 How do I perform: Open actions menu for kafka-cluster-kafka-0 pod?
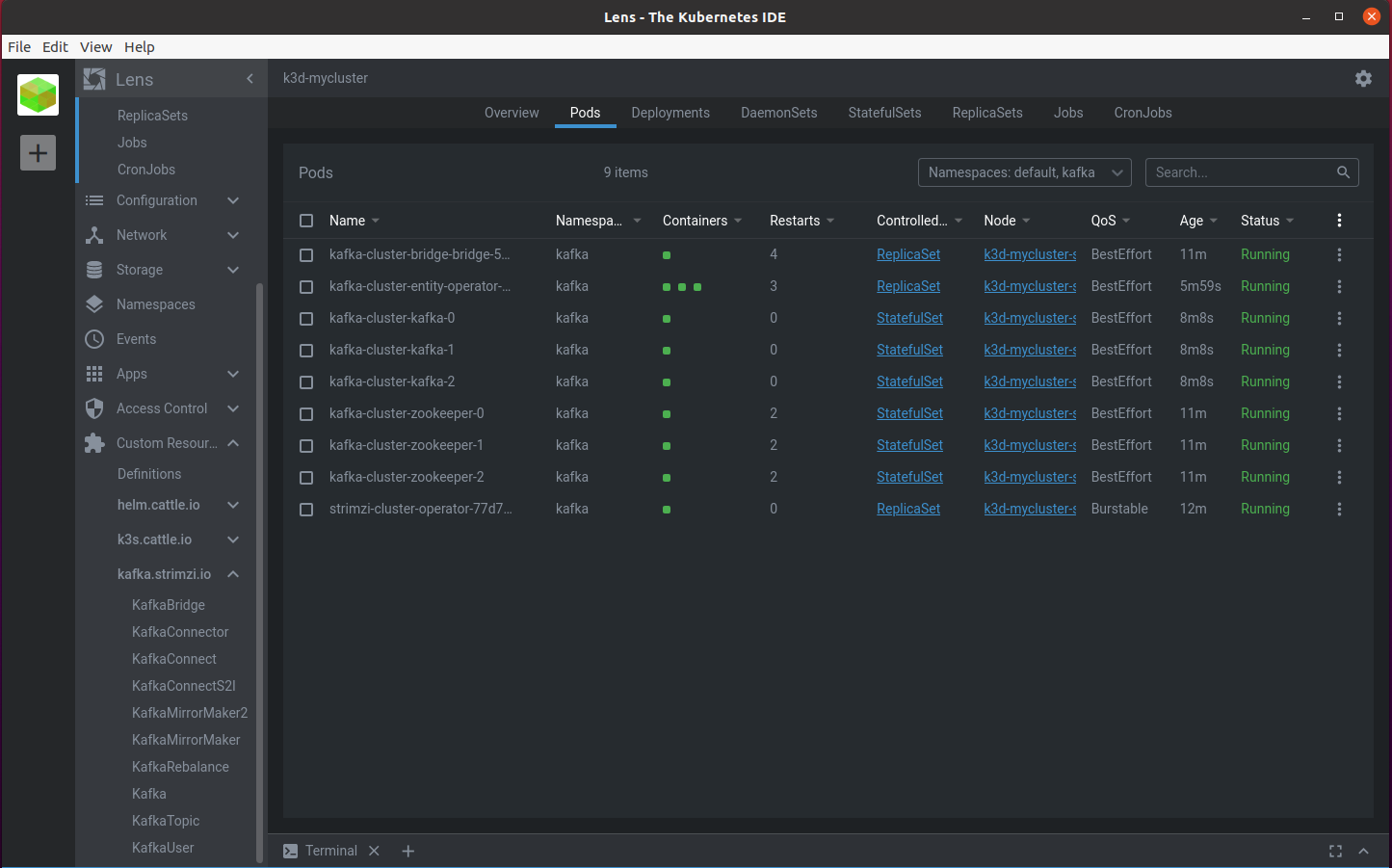pyautogui.click(x=1339, y=318)
